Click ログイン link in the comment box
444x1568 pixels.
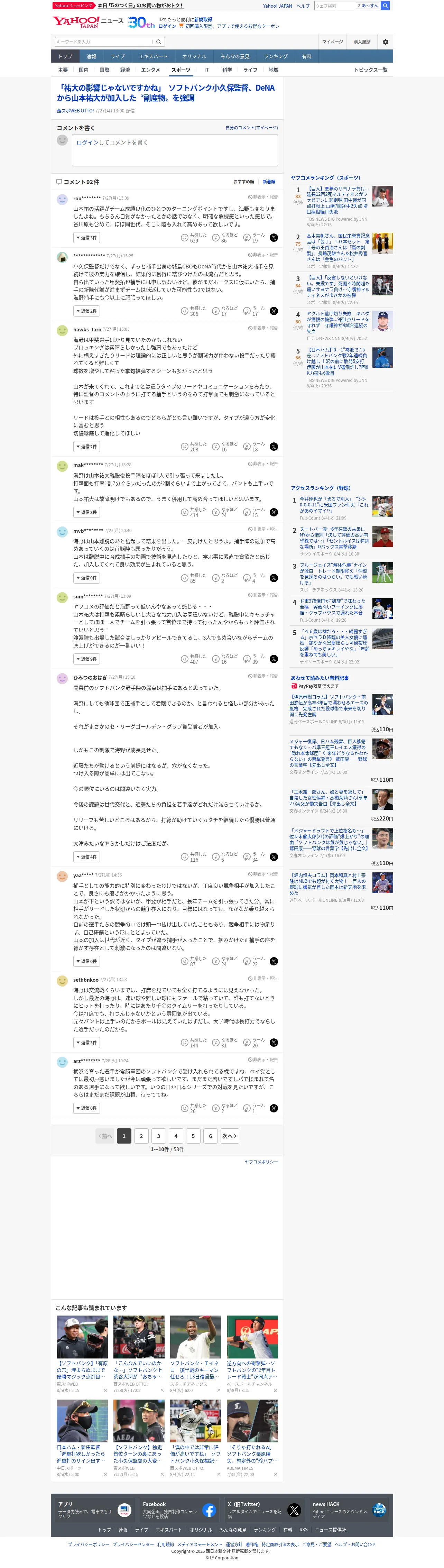pos(87,143)
